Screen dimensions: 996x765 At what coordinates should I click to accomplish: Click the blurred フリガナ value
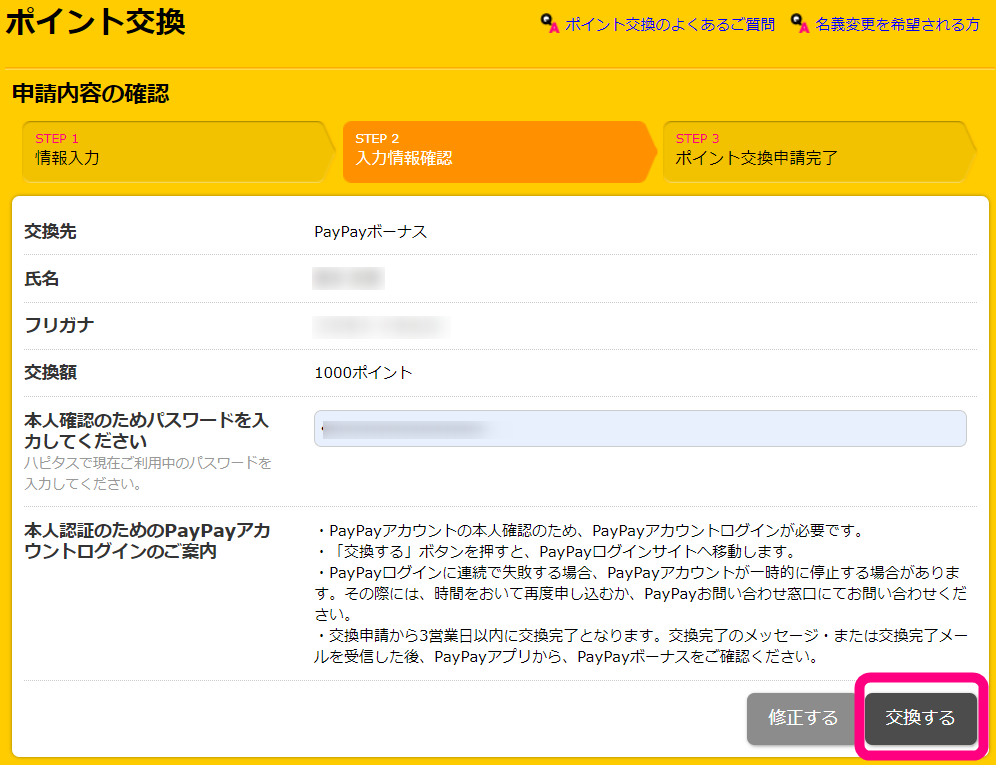tap(381, 327)
